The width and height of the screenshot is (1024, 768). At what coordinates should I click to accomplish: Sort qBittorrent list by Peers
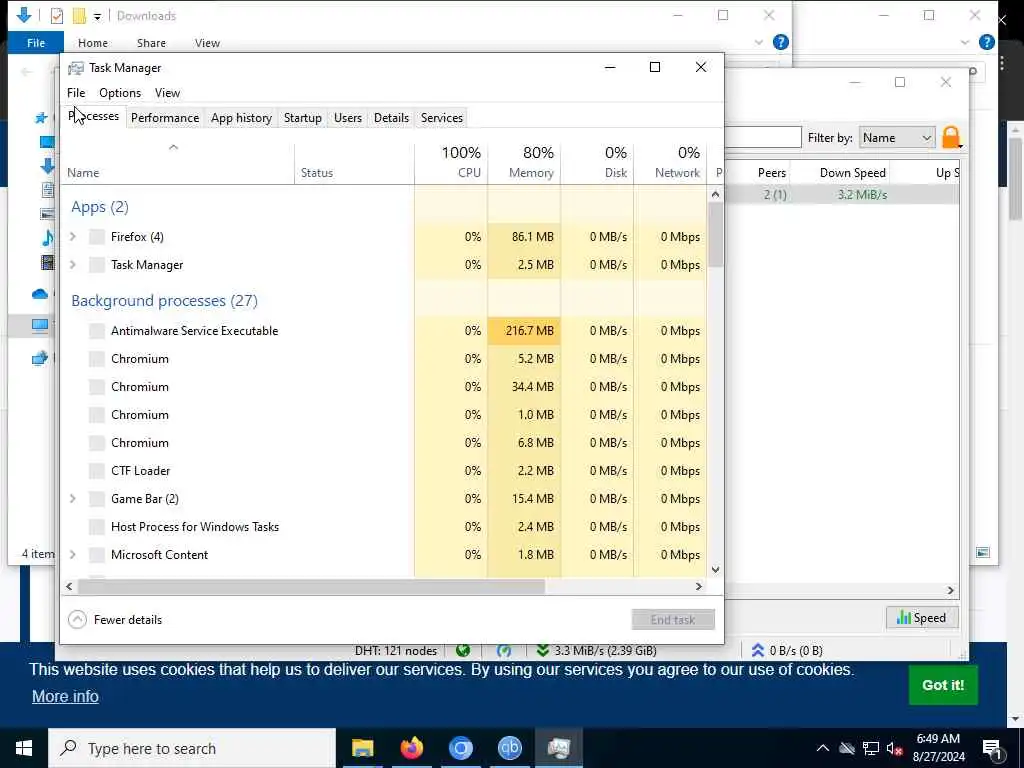click(x=771, y=173)
